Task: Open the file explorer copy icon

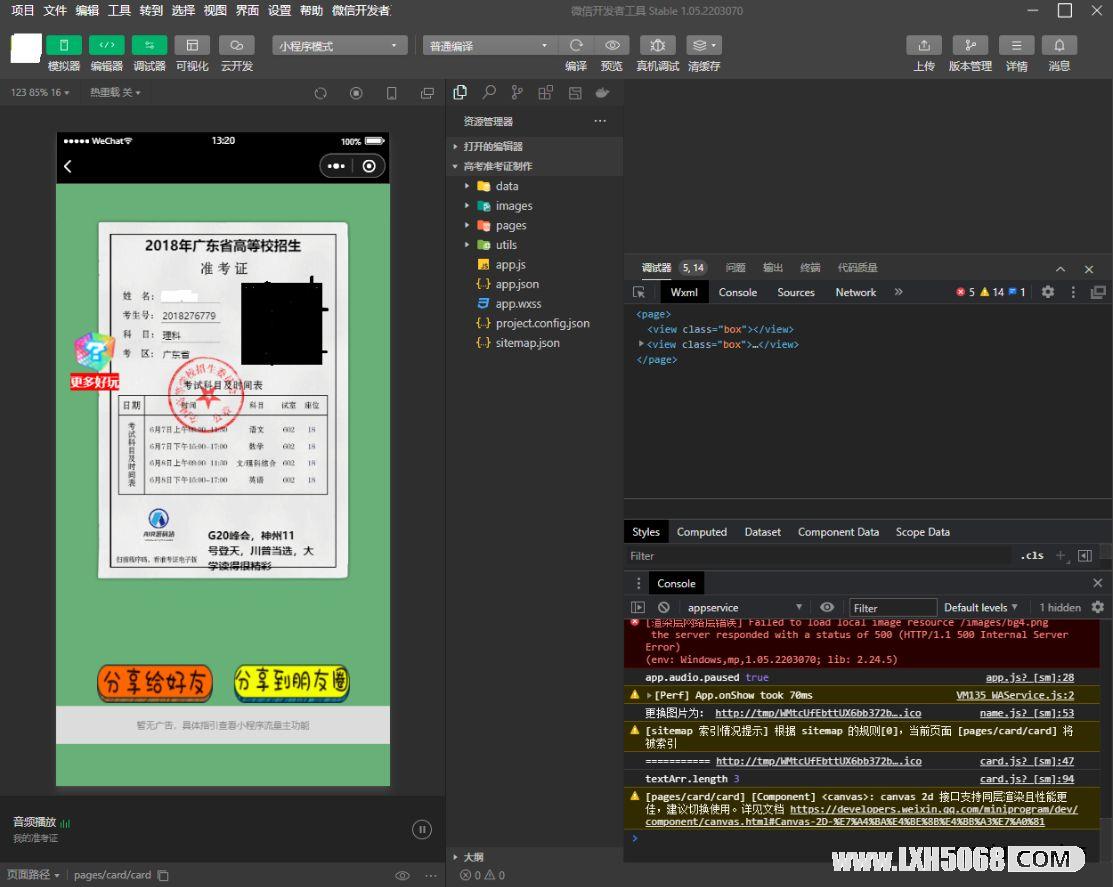Action: click(460, 92)
